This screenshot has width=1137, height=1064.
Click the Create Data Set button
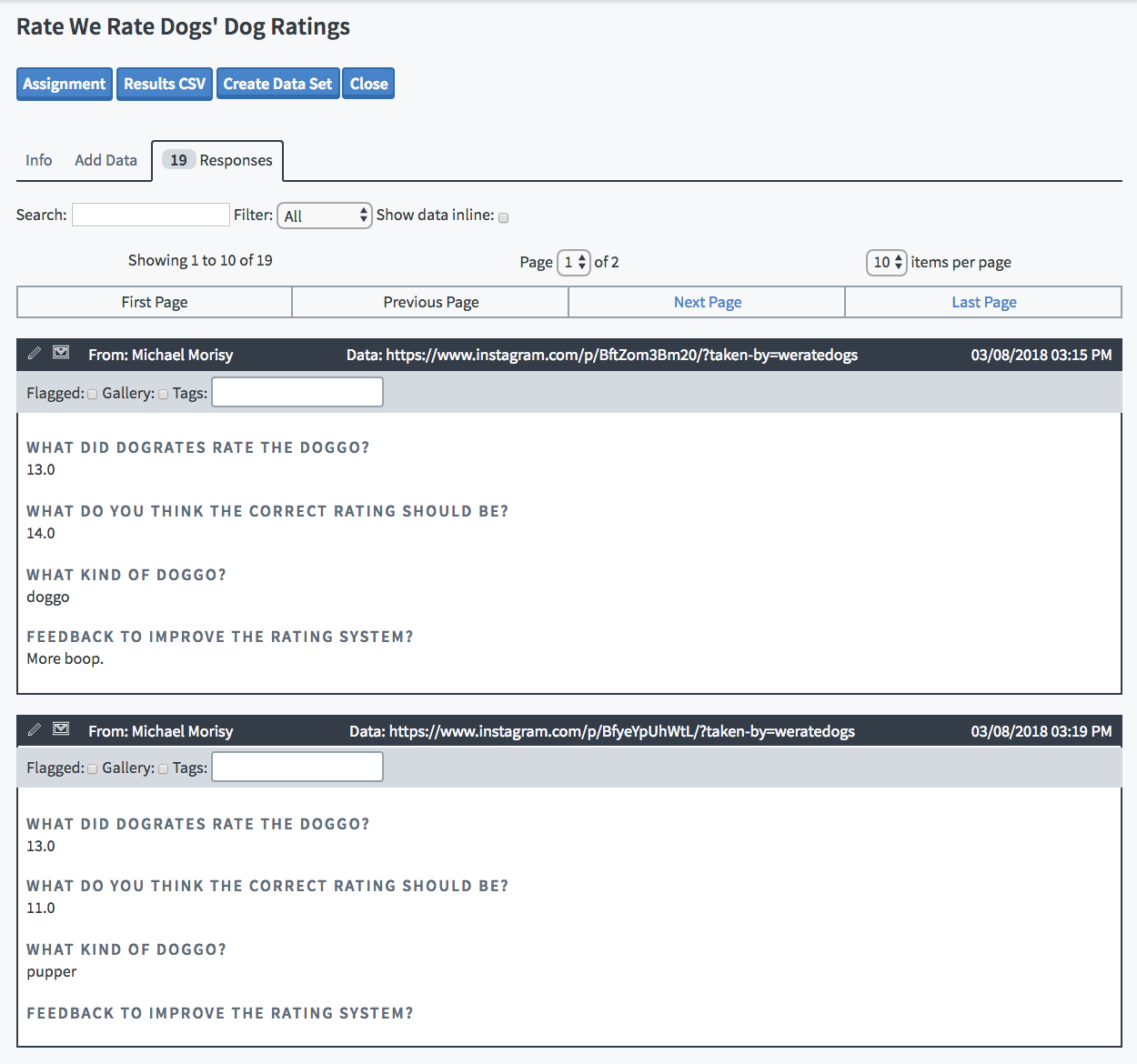pyautogui.click(x=277, y=84)
